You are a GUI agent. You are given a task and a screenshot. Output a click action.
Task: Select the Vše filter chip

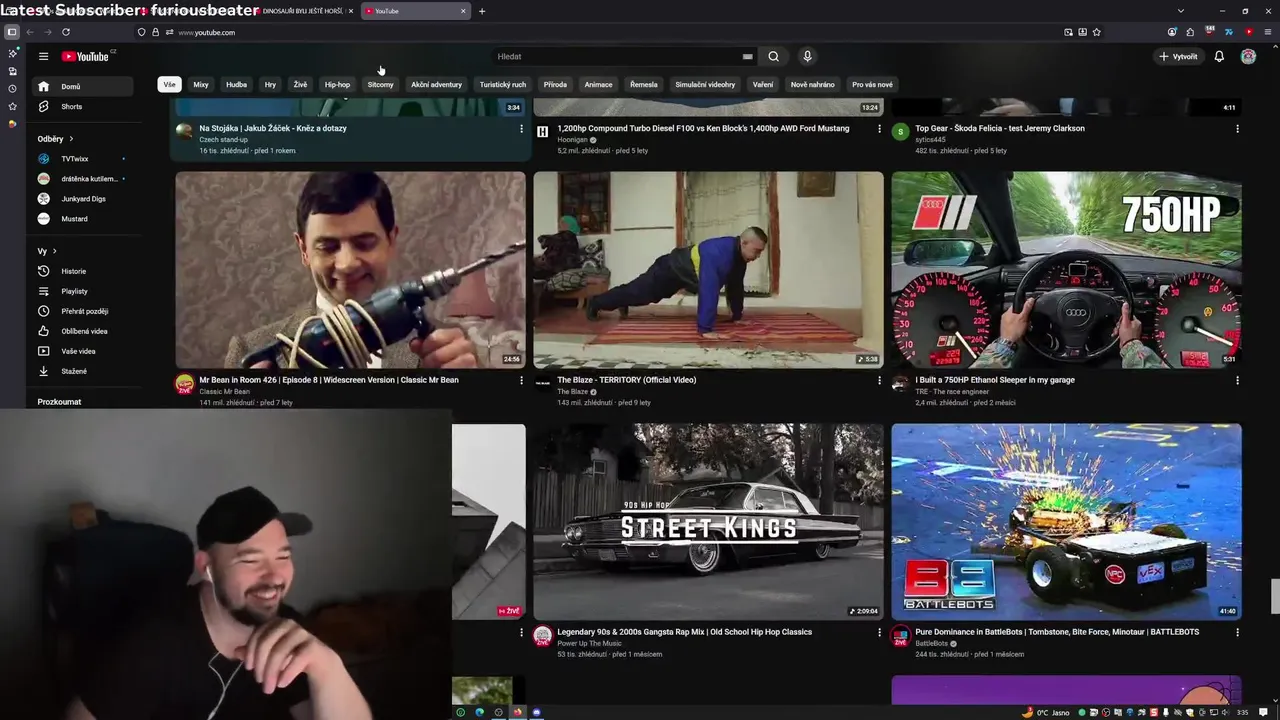(169, 85)
